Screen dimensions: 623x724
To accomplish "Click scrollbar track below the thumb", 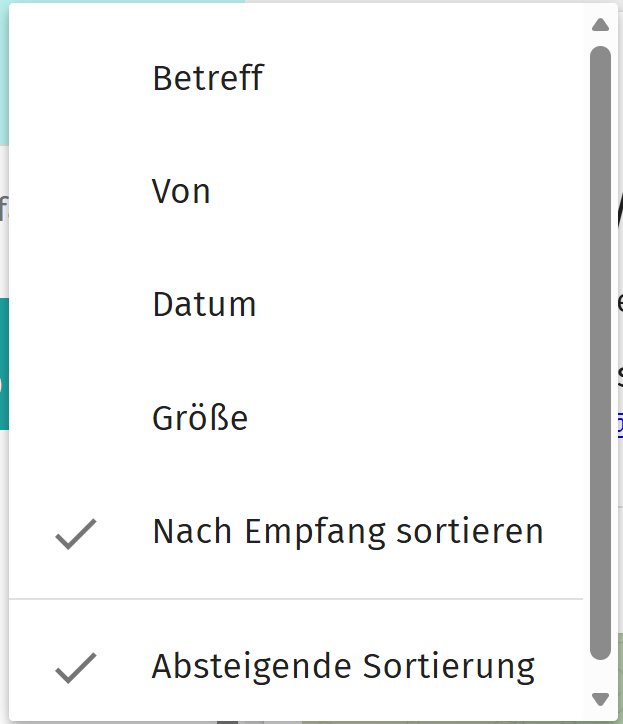I will coord(600,674).
